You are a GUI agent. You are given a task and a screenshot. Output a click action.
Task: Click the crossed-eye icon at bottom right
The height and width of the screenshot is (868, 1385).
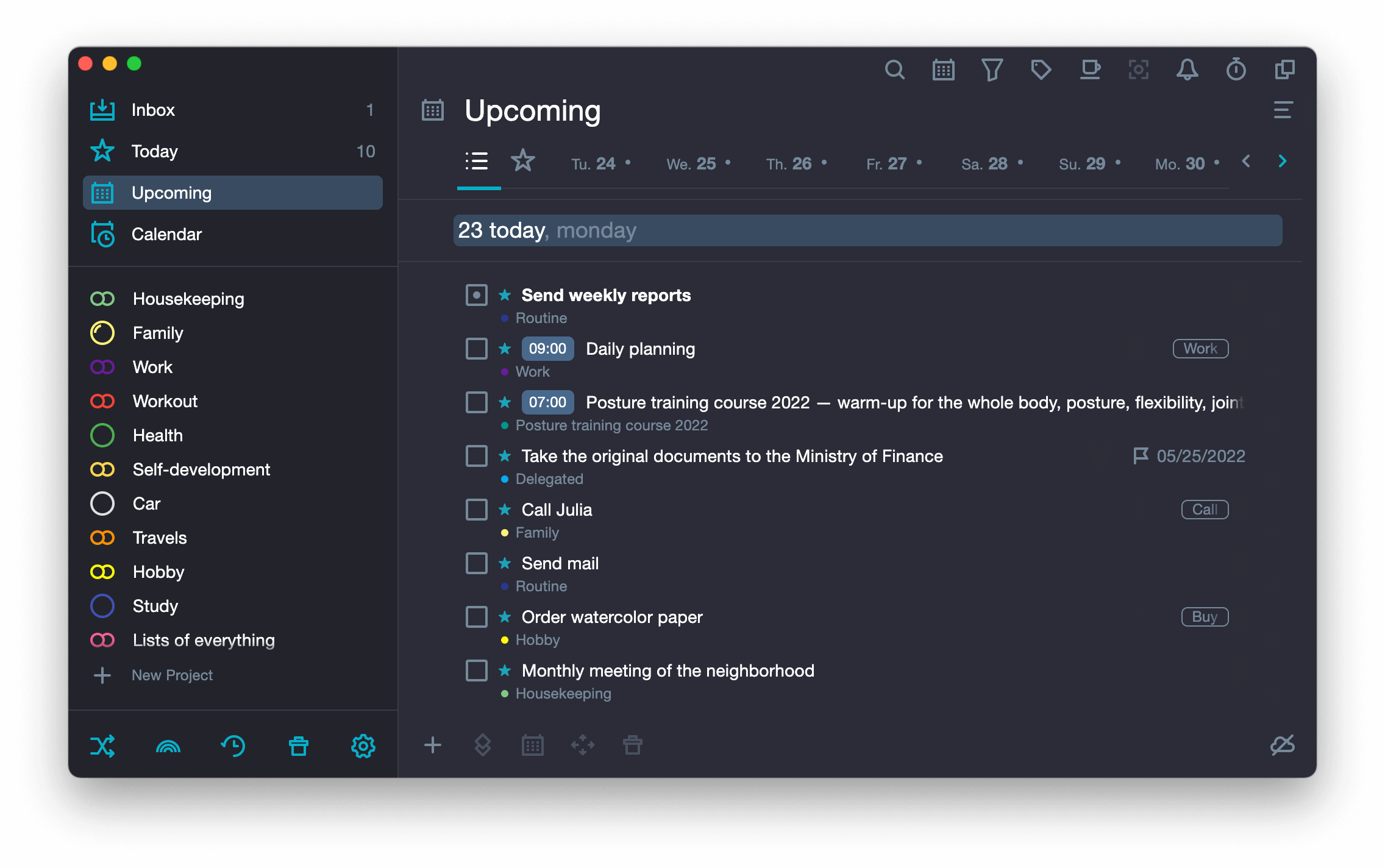[1282, 745]
